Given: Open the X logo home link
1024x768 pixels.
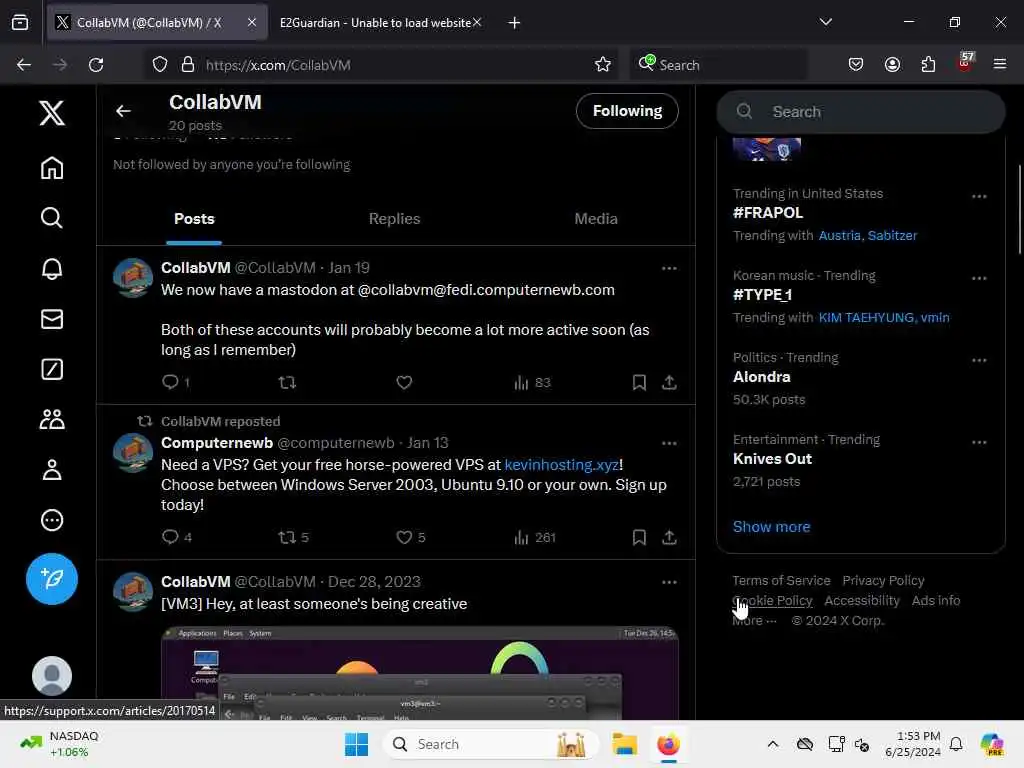Looking at the screenshot, I should (52, 113).
